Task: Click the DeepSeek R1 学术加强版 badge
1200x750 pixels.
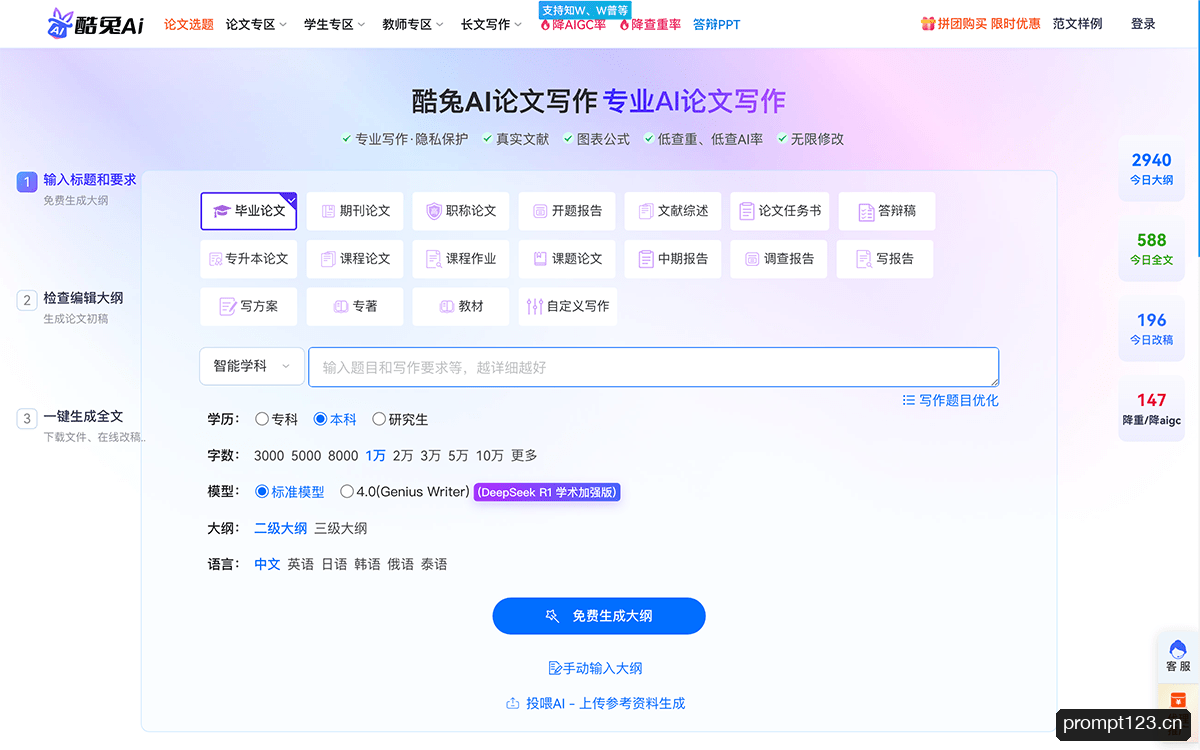Action: point(547,492)
